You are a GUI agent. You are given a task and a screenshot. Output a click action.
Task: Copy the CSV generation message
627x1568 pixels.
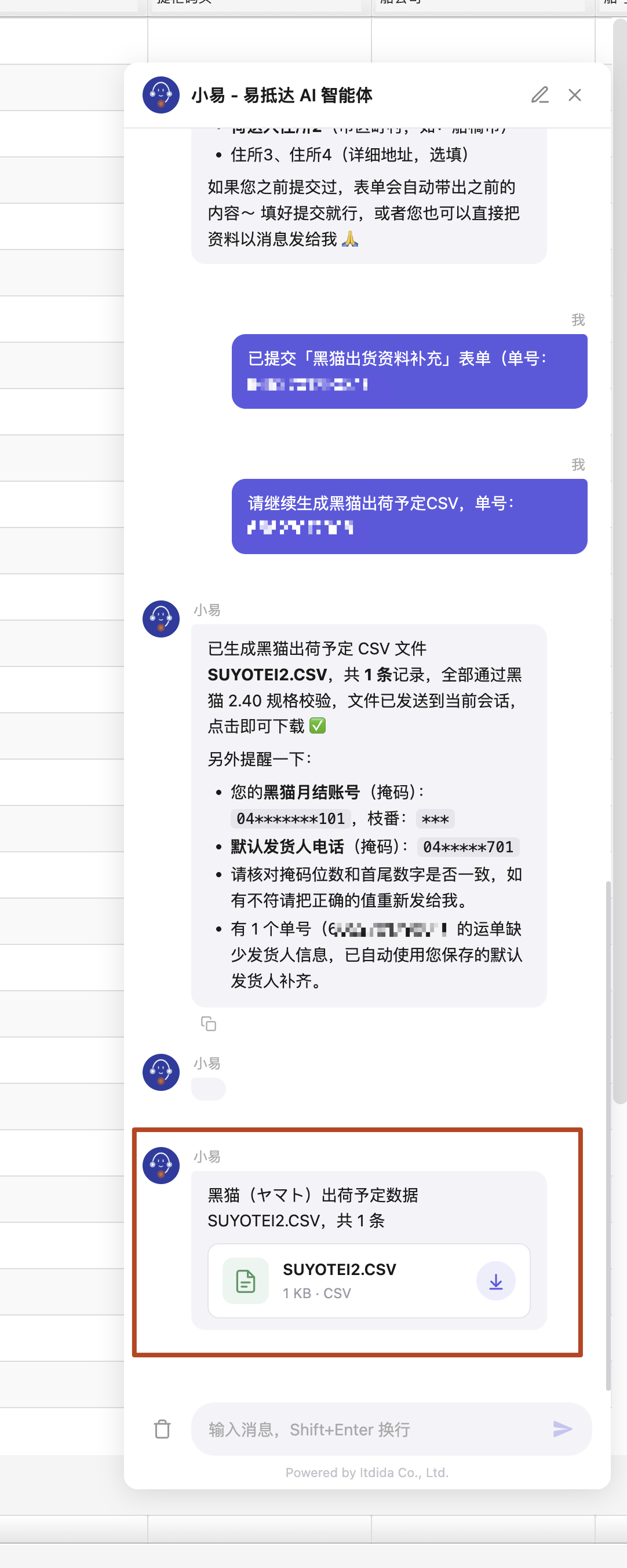coord(209,1024)
